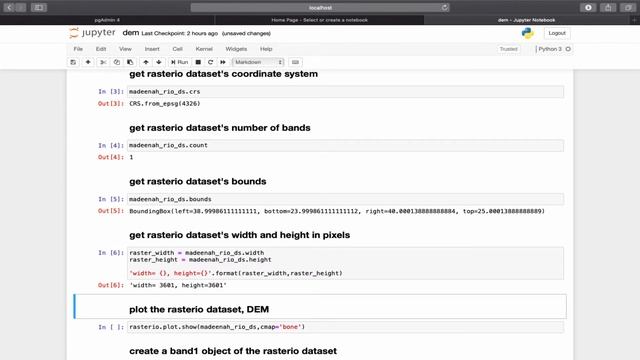Move selected cell up with the arrow icon
This screenshot has width=640, height=360.
tap(146, 62)
